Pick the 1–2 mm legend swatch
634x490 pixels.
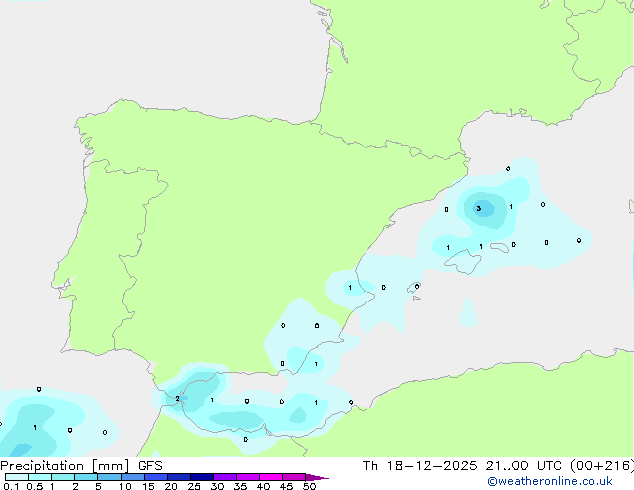[x=63, y=477]
